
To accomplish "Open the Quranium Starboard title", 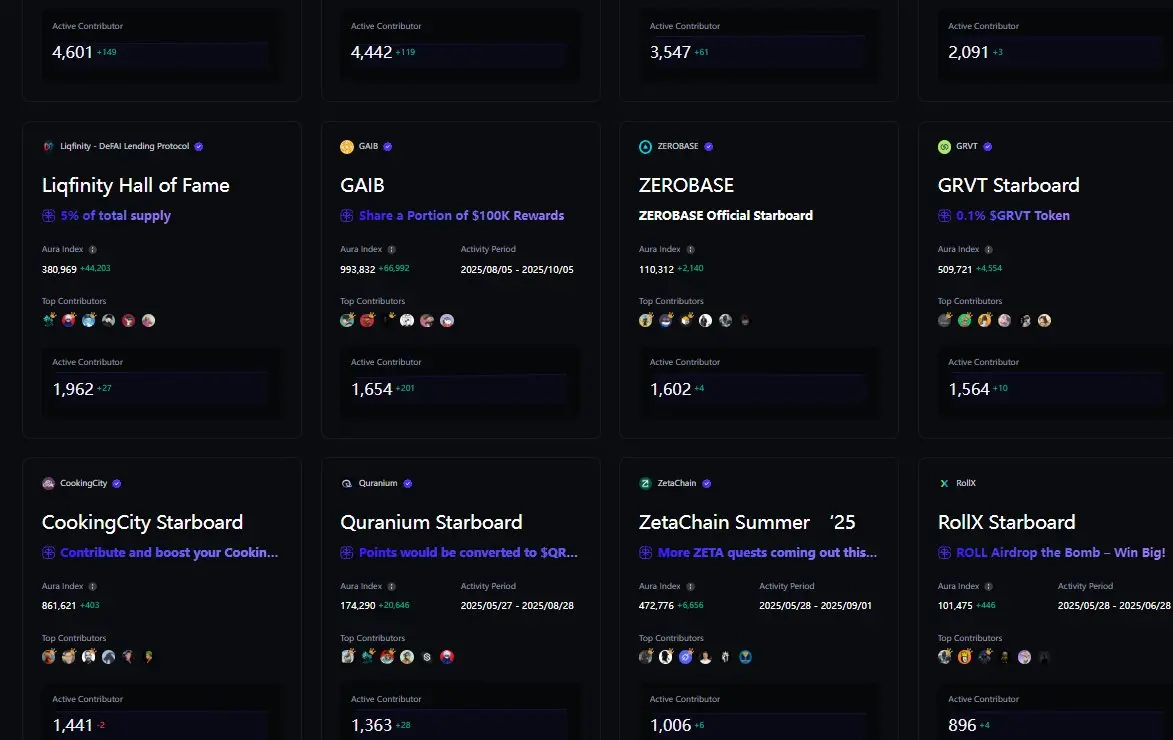I will [431, 522].
